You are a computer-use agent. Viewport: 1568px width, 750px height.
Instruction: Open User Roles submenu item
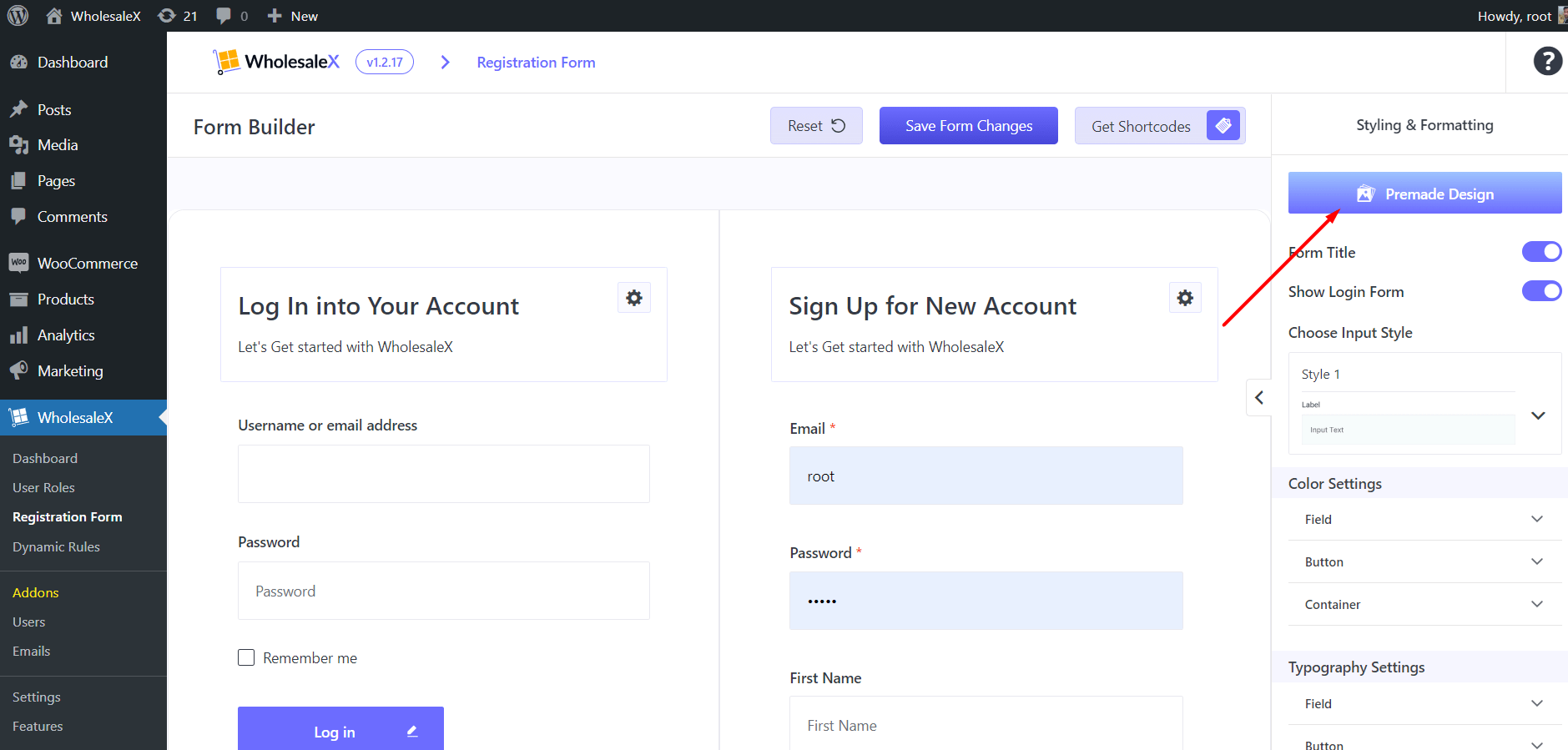(x=43, y=487)
